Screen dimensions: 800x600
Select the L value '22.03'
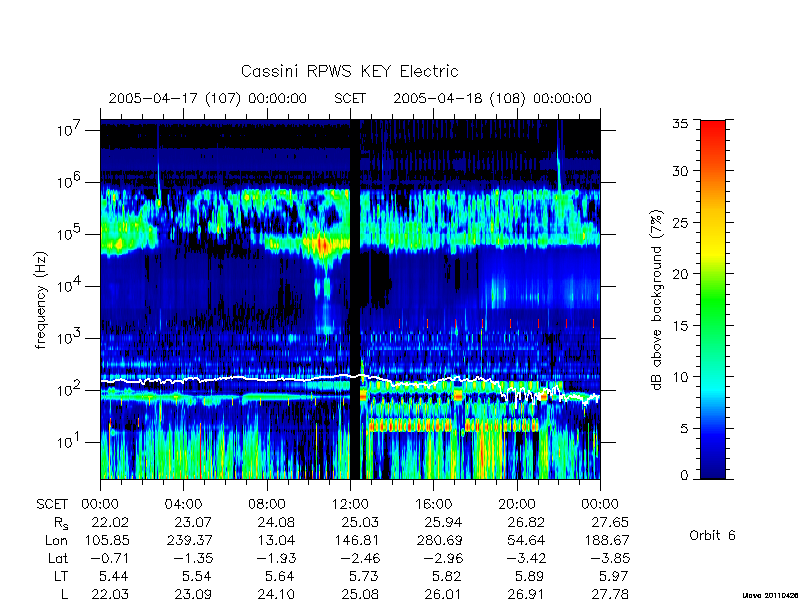110,594
